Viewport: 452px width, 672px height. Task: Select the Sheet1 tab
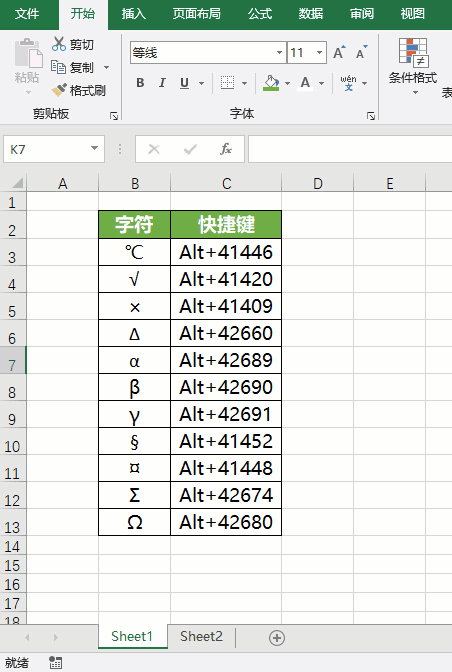(x=132, y=636)
